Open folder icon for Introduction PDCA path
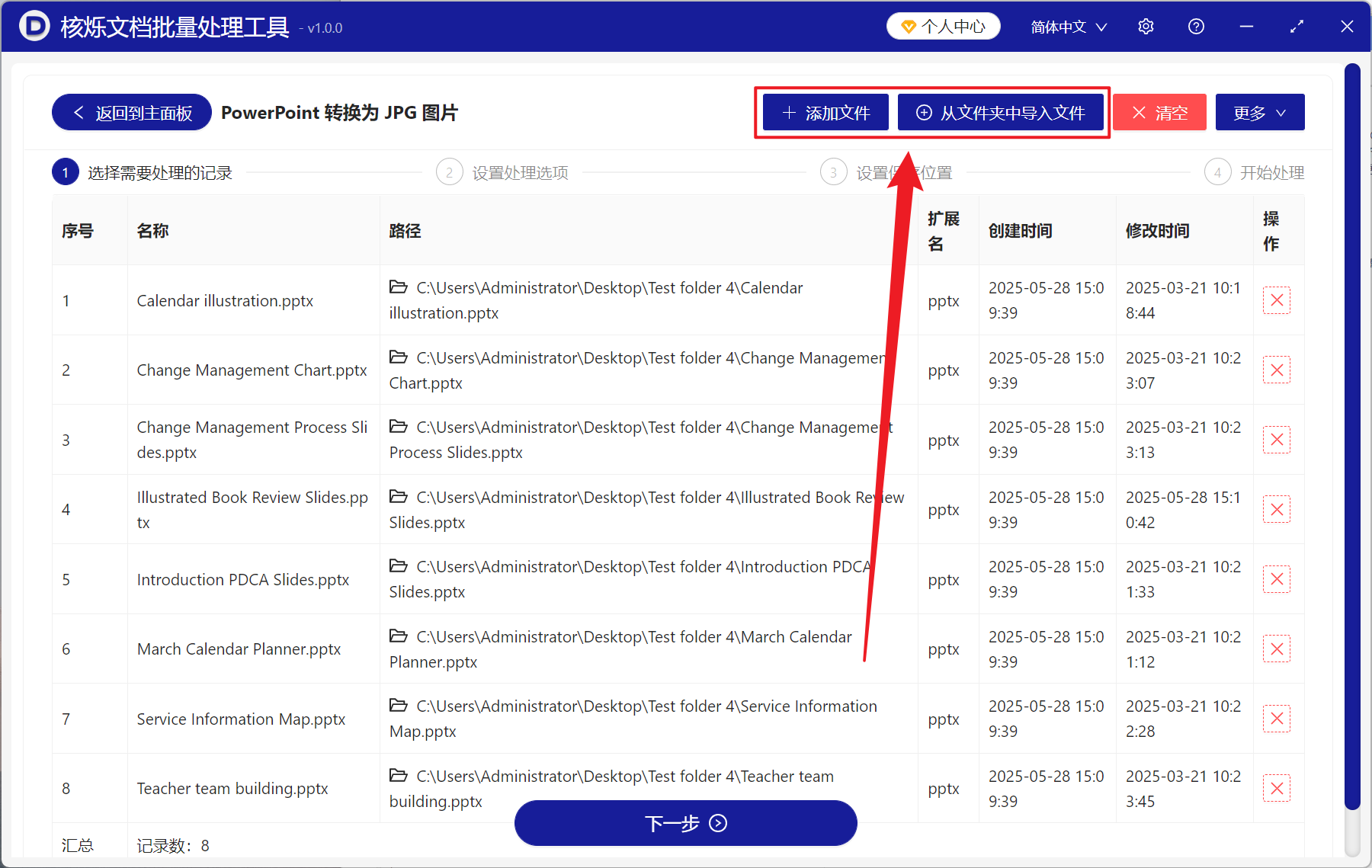 [x=398, y=566]
